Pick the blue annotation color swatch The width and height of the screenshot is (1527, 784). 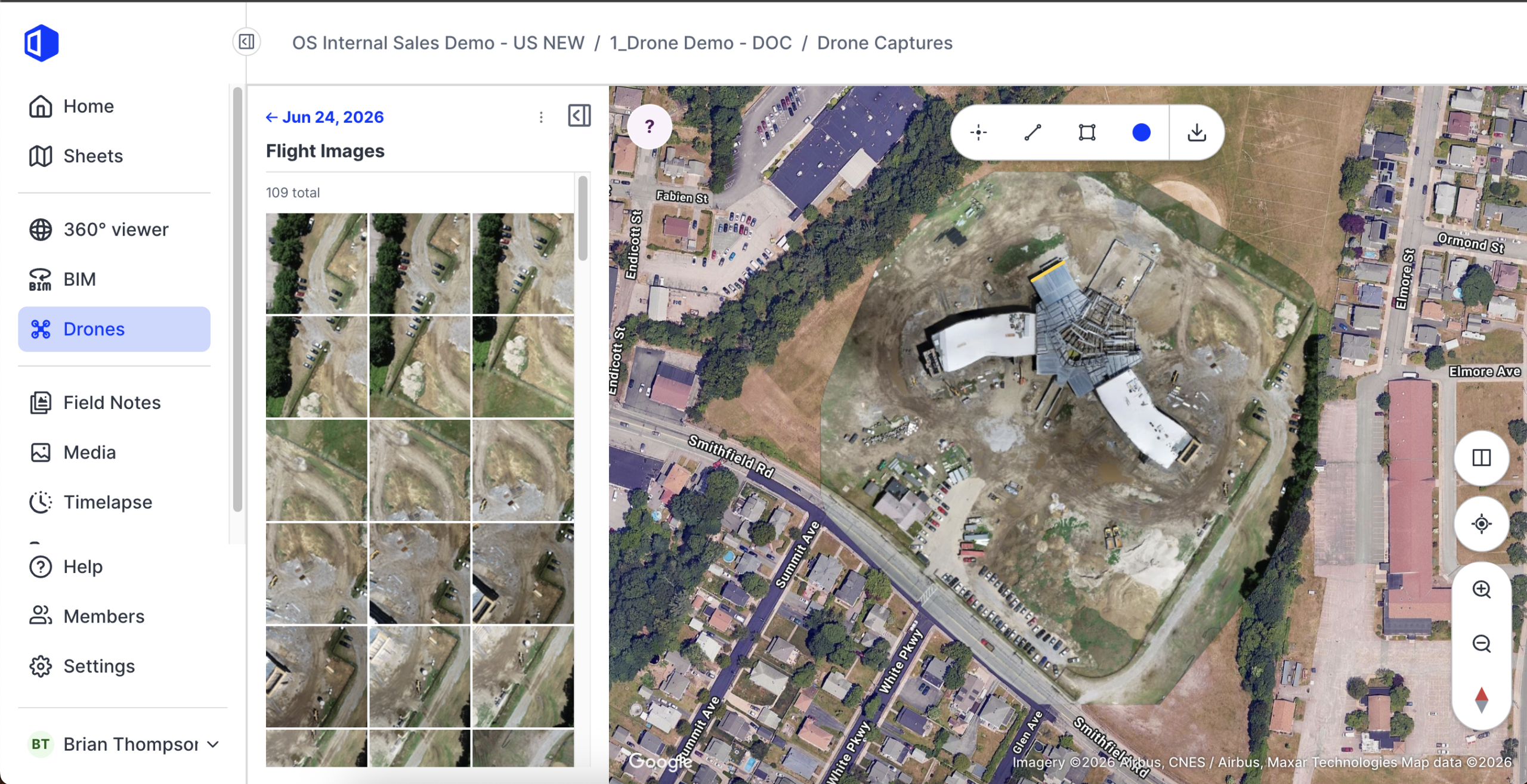coord(1141,132)
